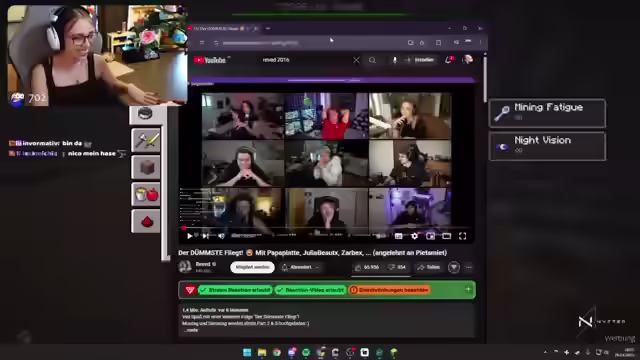Image resolution: width=640 pixels, height=360 pixels.
Task: Select the redstone dust tab
Action: point(146,221)
